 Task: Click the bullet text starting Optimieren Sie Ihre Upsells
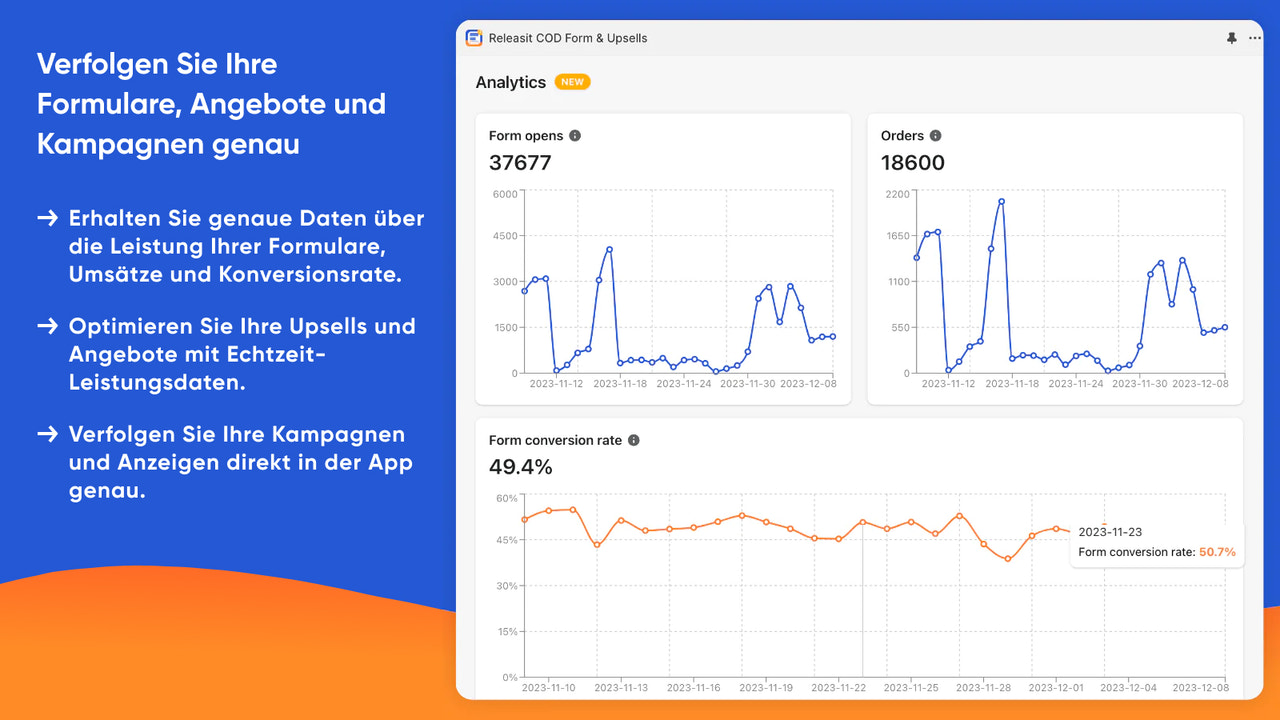(x=242, y=354)
